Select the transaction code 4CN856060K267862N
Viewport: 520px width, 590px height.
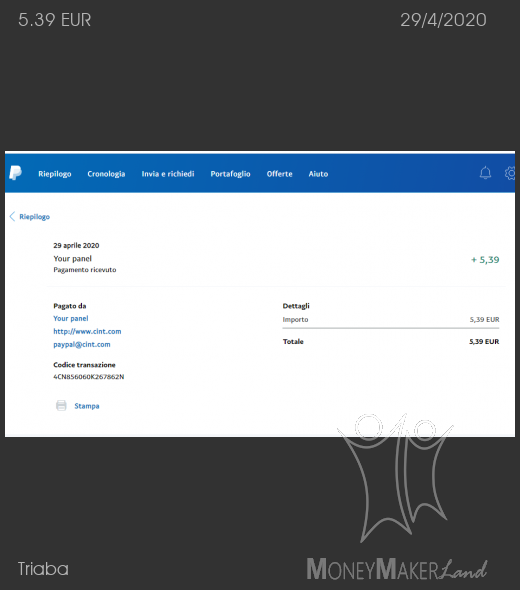point(89,377)
